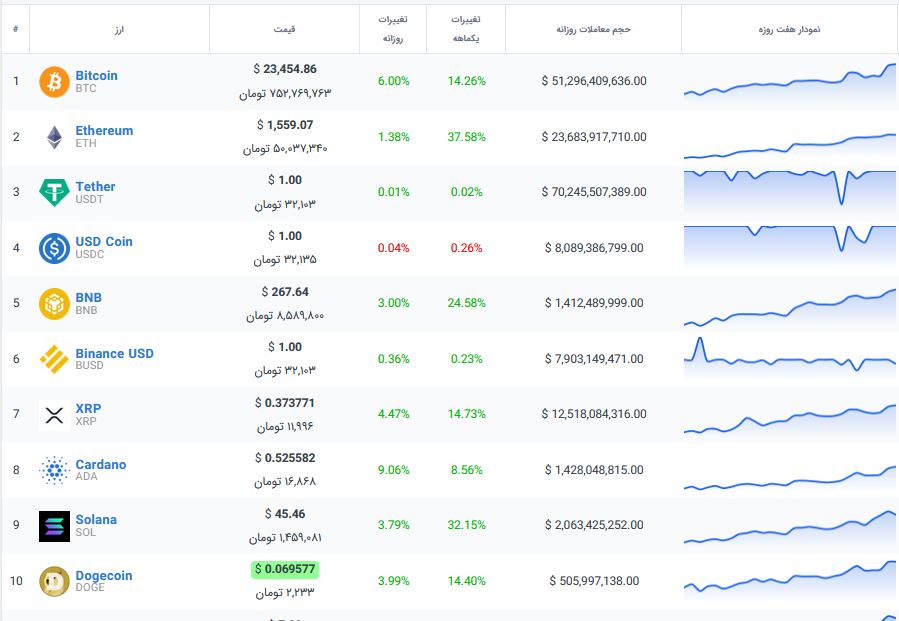Click the نمودار هفت روزه column header
899x621 pixels.
[x=789, y=29]
